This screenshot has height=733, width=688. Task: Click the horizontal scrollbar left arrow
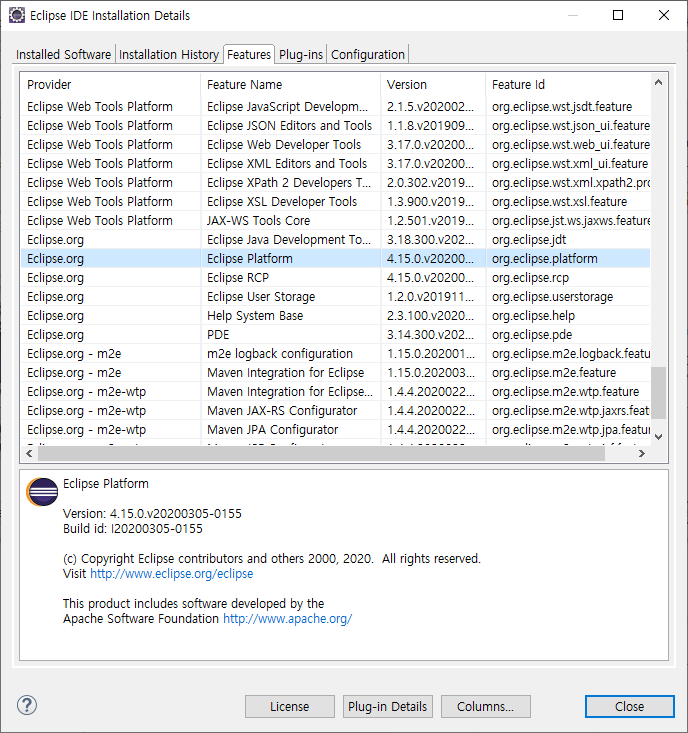point(29,453)
